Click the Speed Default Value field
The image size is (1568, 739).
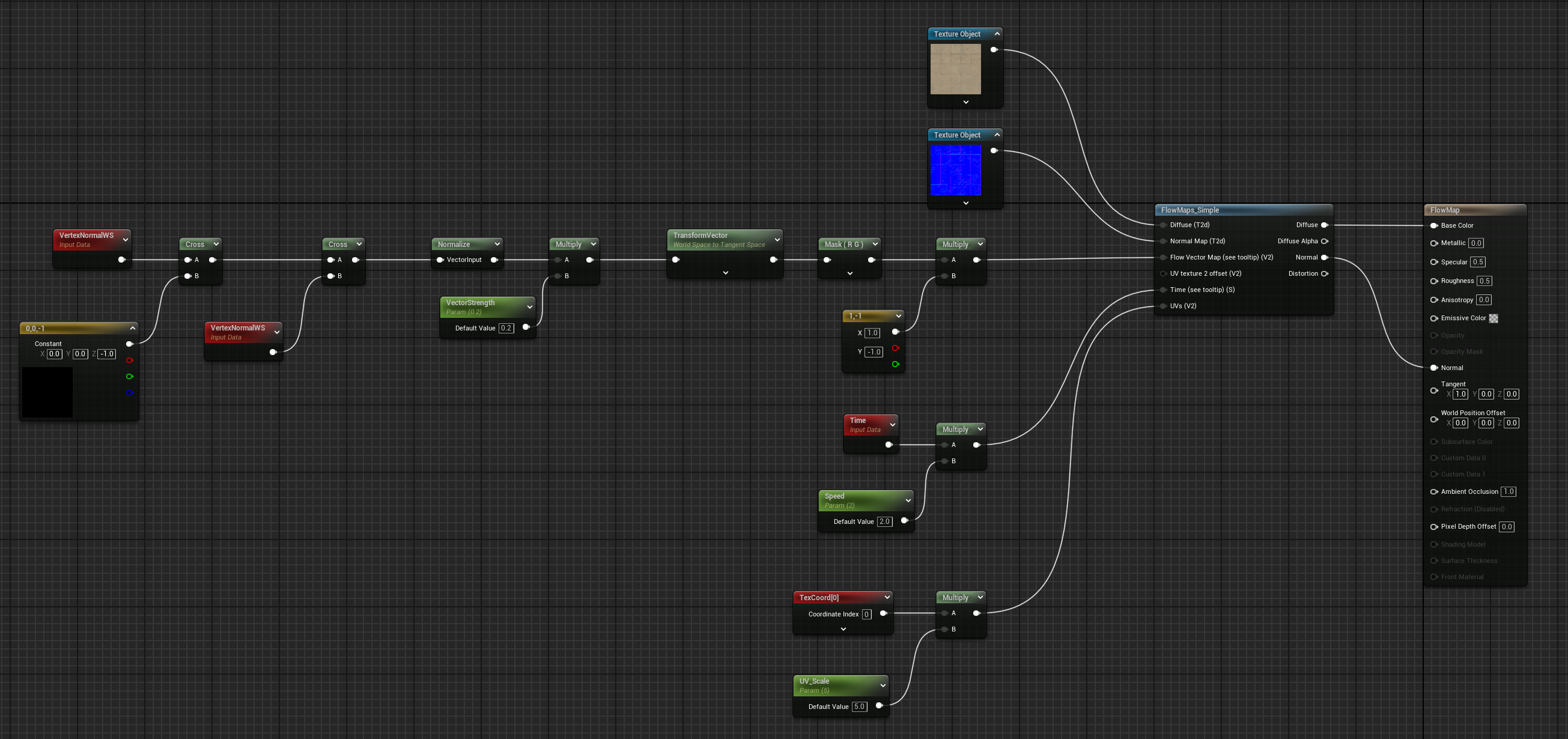pyautogui.click(x=884, y=522)
